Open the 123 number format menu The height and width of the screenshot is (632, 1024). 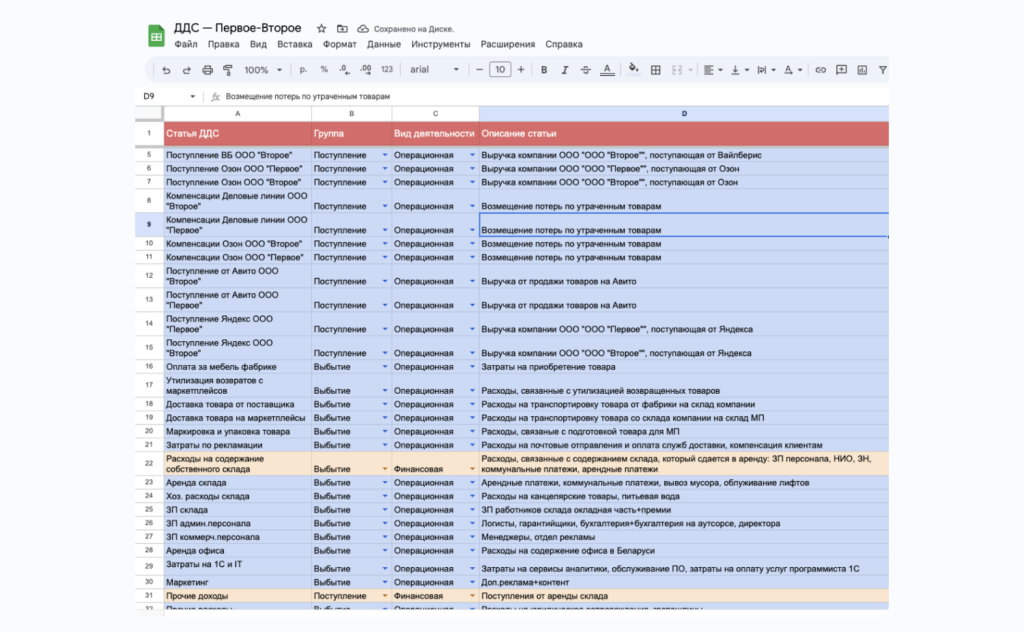click(387, 70)
